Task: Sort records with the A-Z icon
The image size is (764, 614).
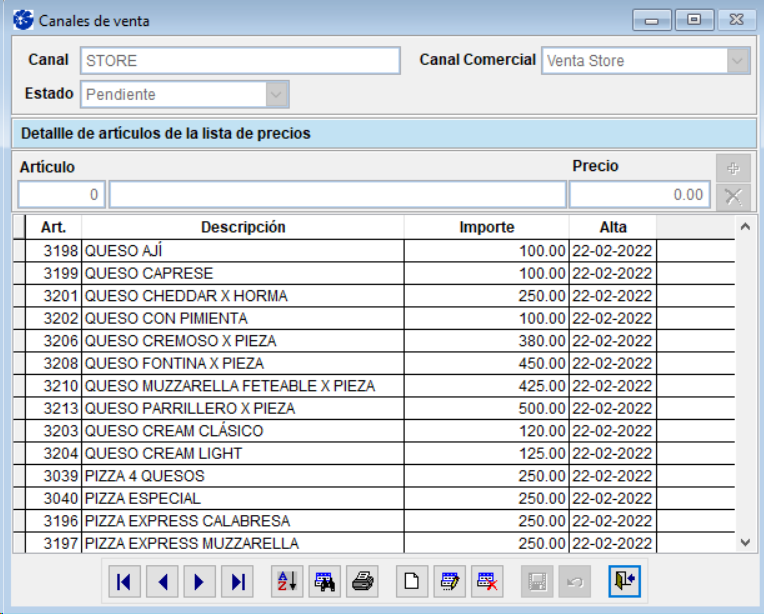Action: [287, 582]
